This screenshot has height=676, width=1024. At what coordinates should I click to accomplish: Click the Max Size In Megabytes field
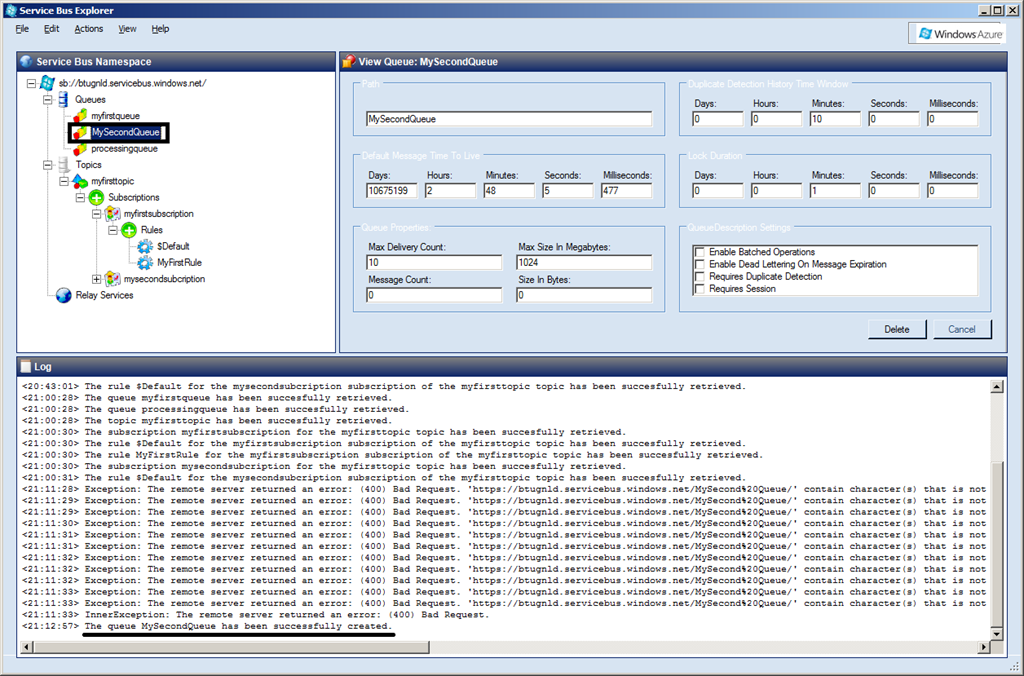click(584, 263)
